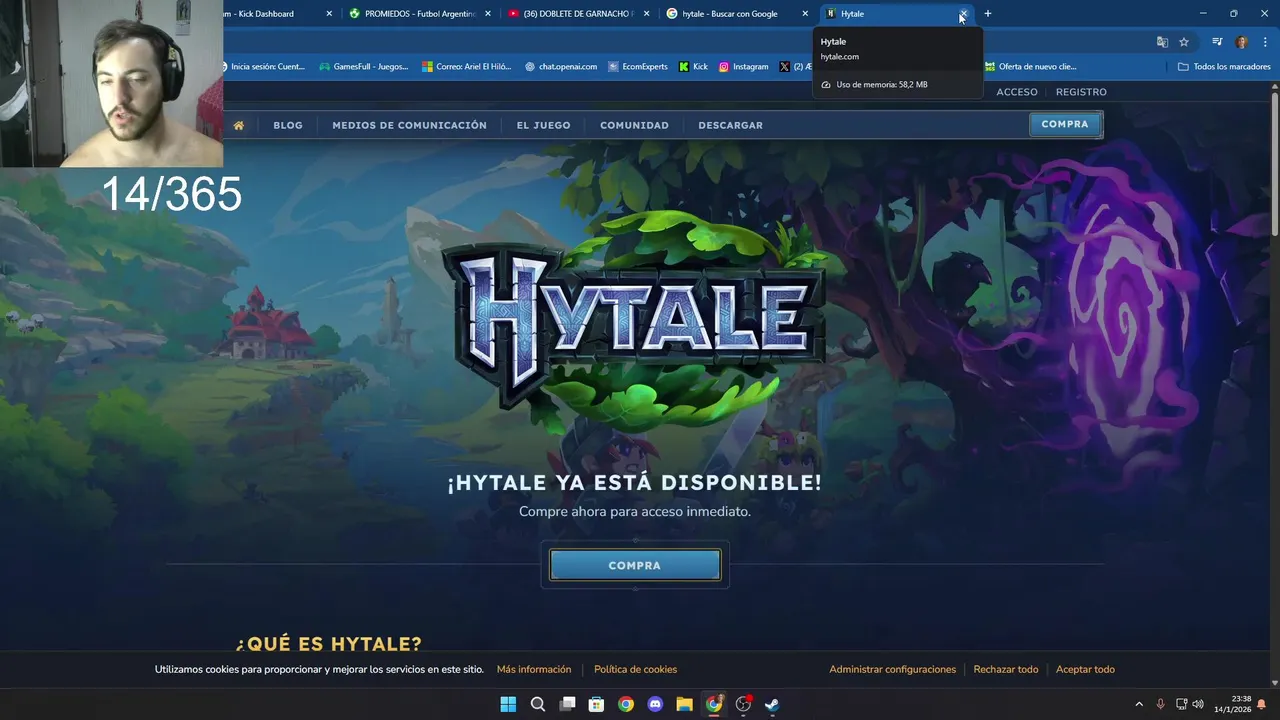The height and width of the screenshot is (720, 1280).
Task: Open the Kick bookmark
Action: pyautogui.click(x=693, y=67)
